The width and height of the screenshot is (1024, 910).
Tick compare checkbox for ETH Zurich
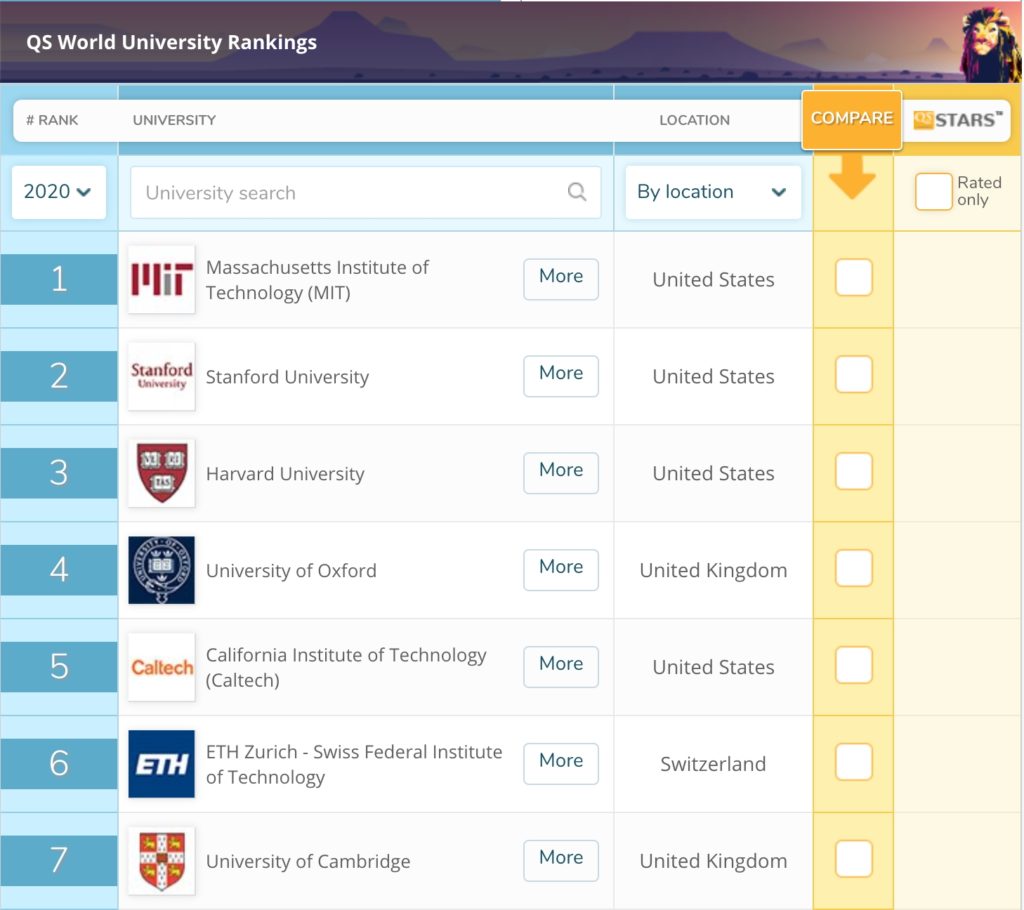[854, 762]
